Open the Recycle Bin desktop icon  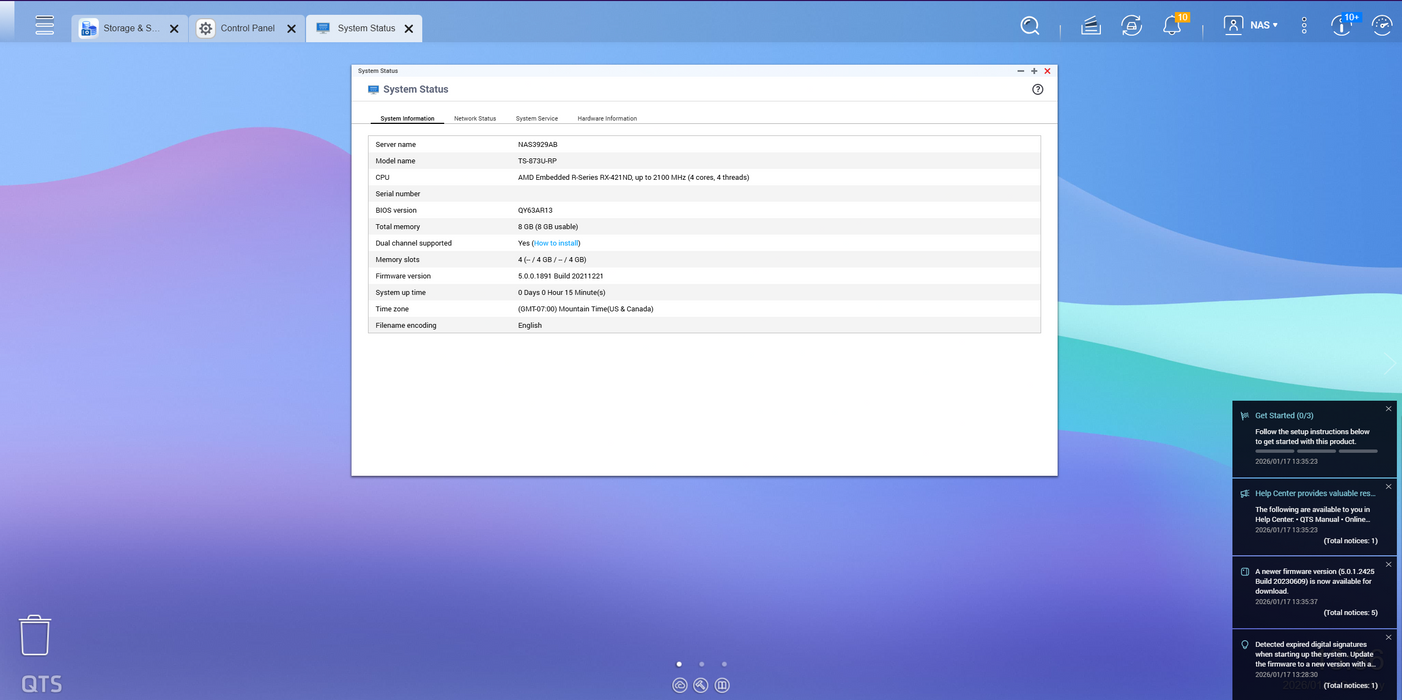[x=35, y=635]
